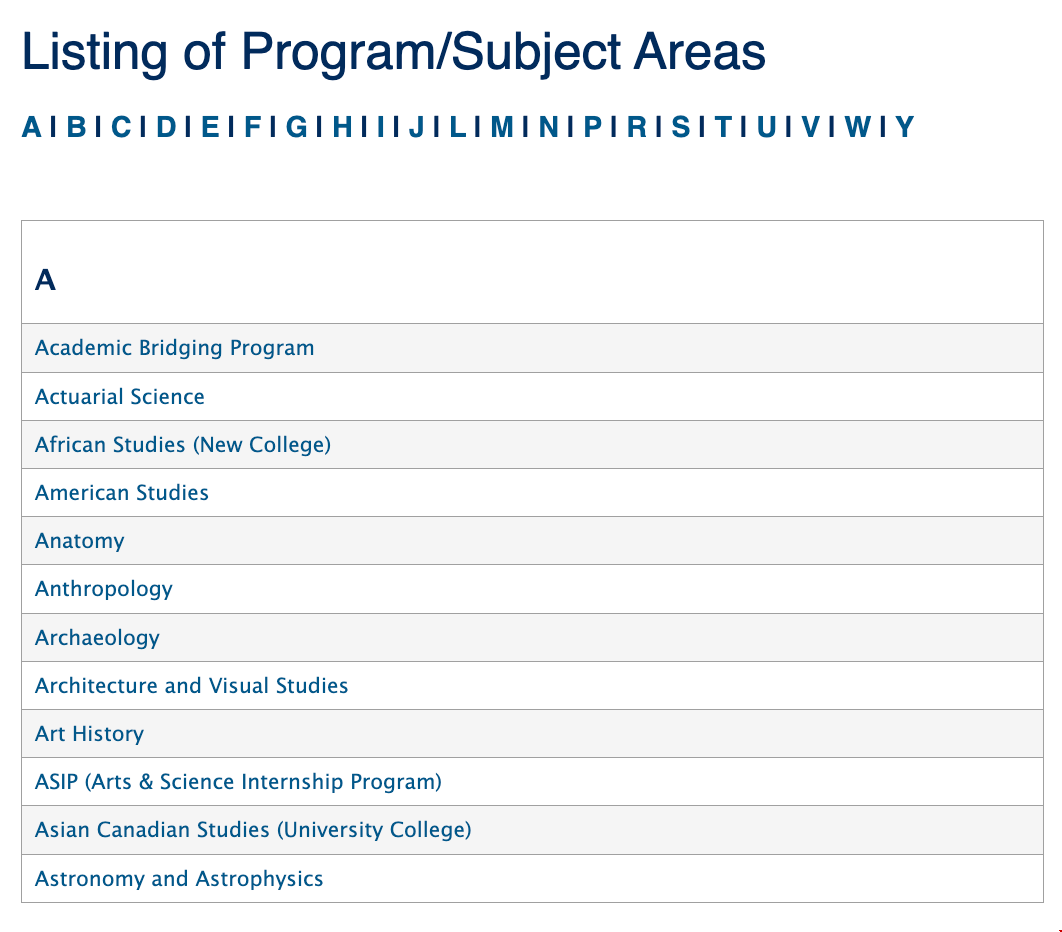The height and width of the screenshot is (932, 1062).
Task: View the Art History program
Action: pos(89,733)
